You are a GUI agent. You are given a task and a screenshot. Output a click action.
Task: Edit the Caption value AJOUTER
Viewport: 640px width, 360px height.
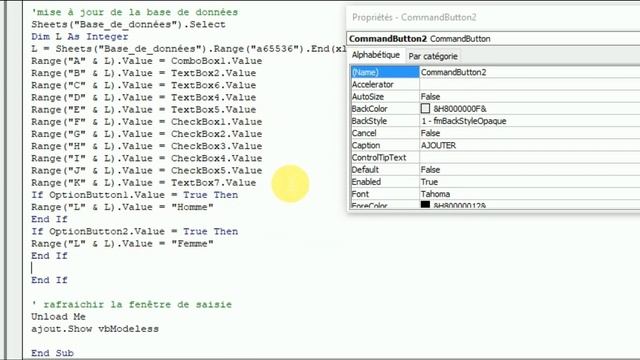point(530,145)
